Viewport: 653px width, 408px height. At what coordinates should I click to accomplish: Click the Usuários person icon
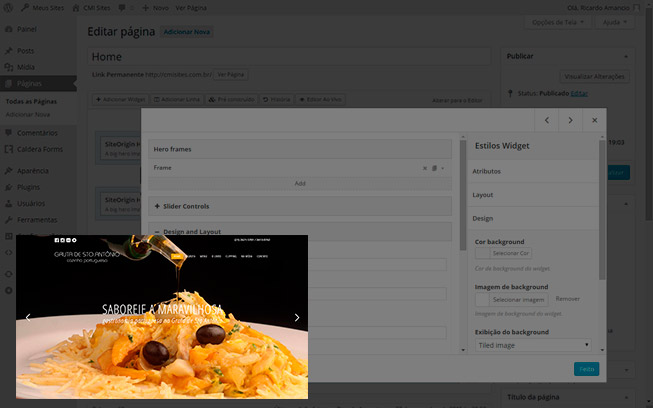(9, 203)
